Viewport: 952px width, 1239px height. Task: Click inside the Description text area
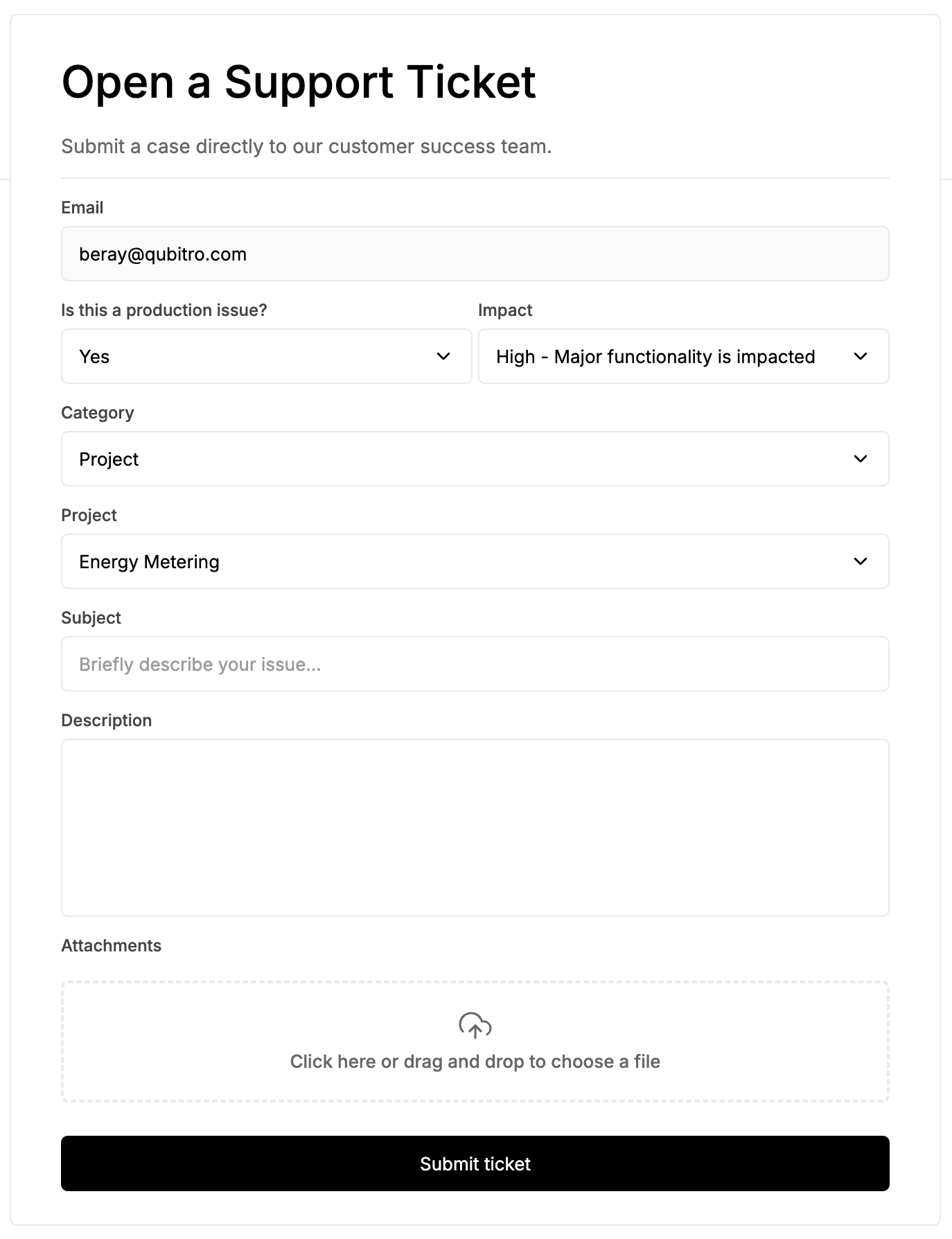click(475, 827)
